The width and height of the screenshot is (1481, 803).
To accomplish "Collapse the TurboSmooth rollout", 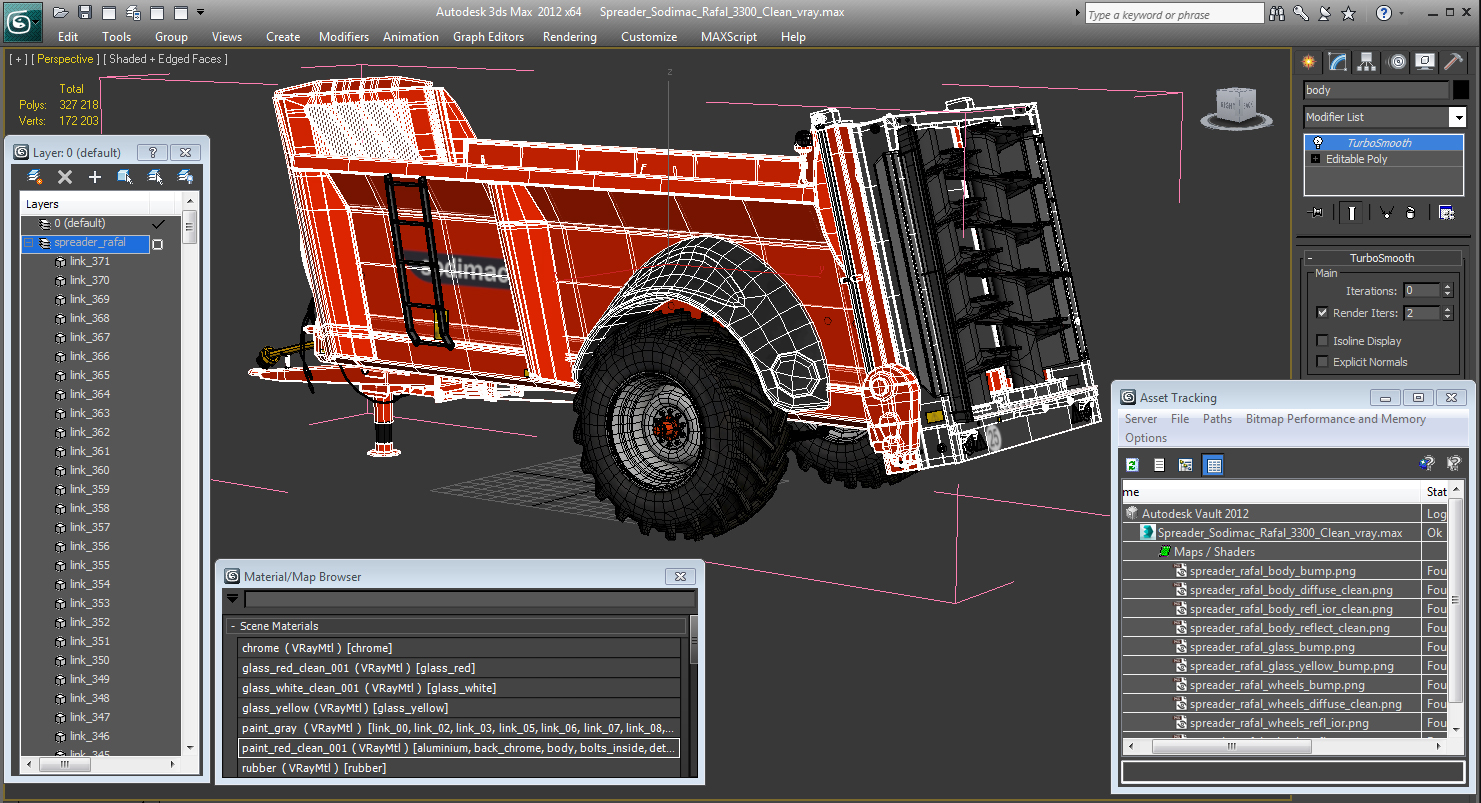I will [x=1310, y=258].
